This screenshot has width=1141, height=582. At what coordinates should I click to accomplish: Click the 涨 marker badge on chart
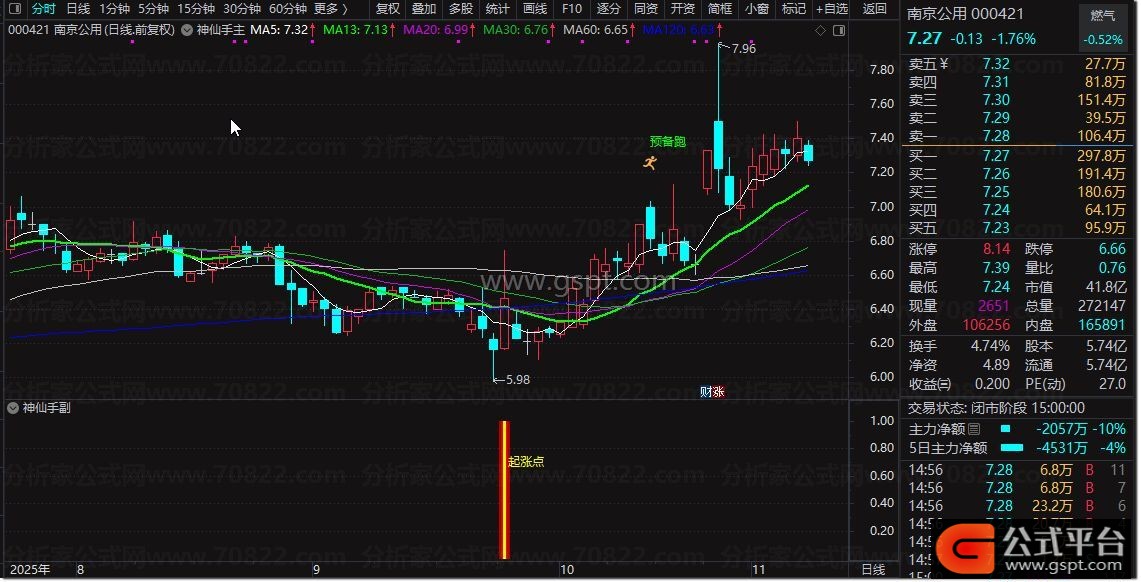(x=718, y=393)
